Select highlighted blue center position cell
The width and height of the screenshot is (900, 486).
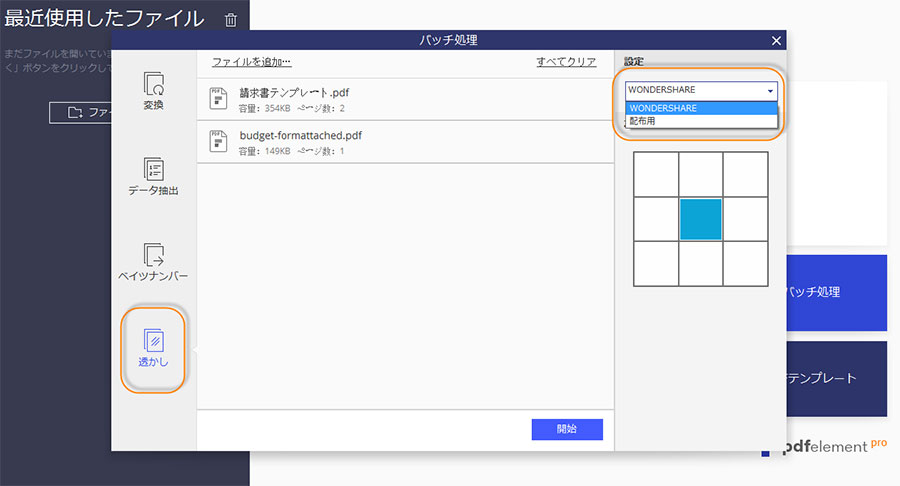coord(701,219)
